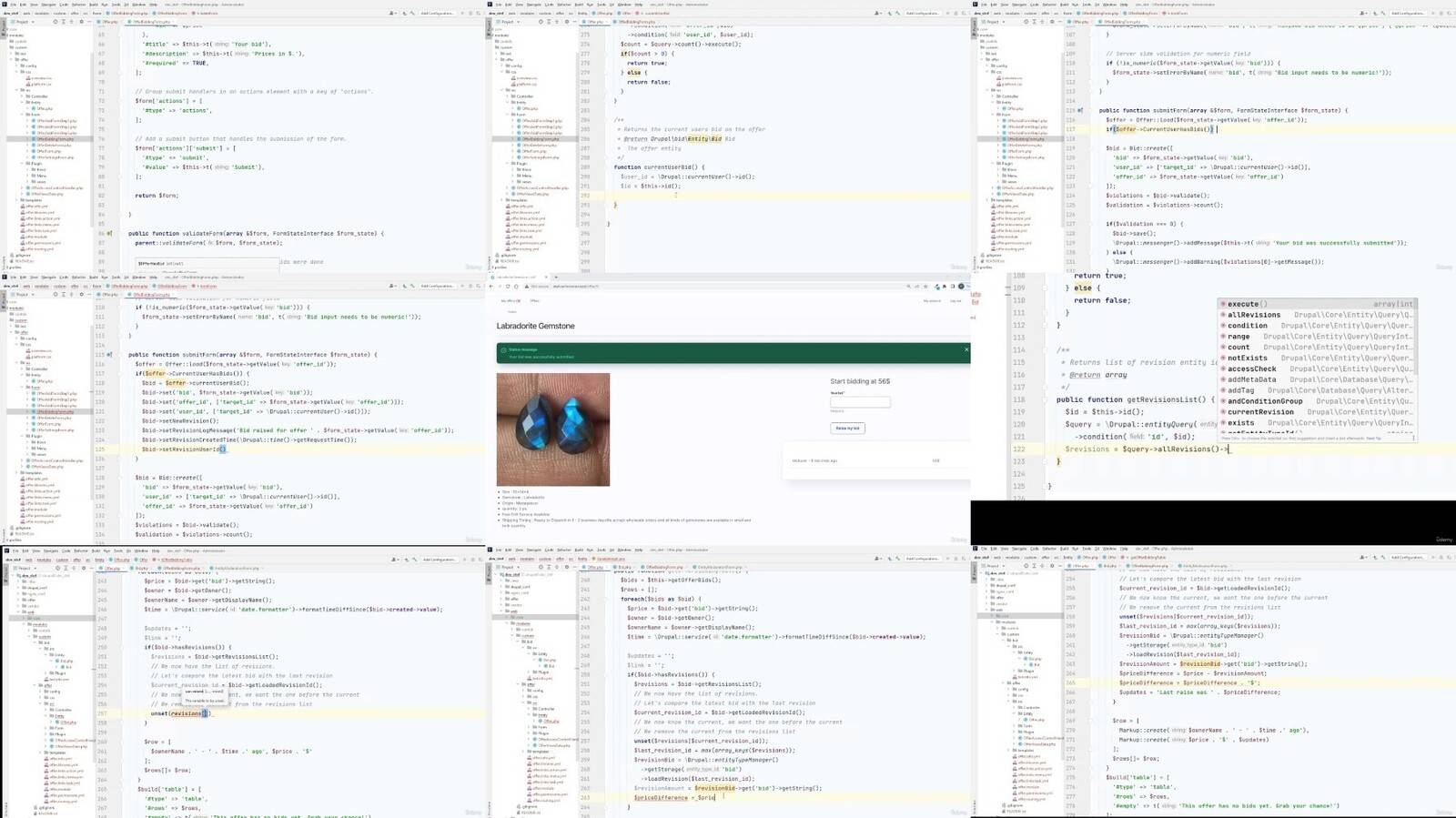This screenshot has width=1456, height=818.
Task: Click the Not secure warning icon
Action: (x=526, y=287)
